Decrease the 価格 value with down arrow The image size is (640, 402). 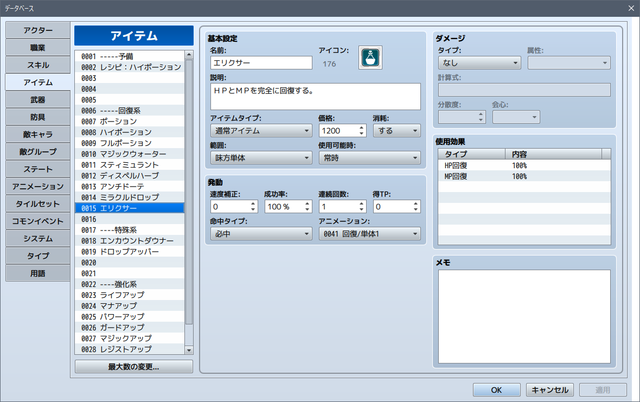(x=361, y=134)
